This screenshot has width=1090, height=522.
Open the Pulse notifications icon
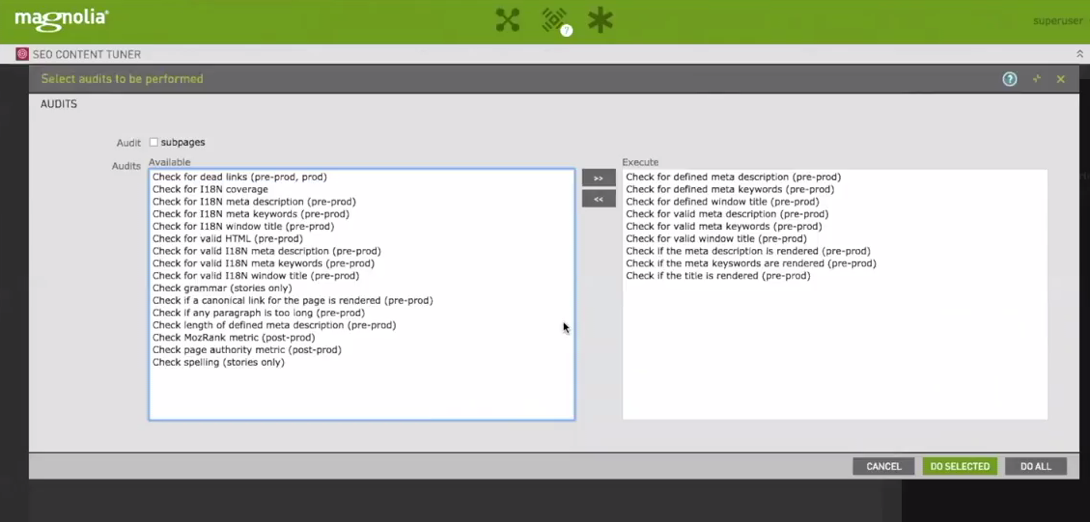555,20
